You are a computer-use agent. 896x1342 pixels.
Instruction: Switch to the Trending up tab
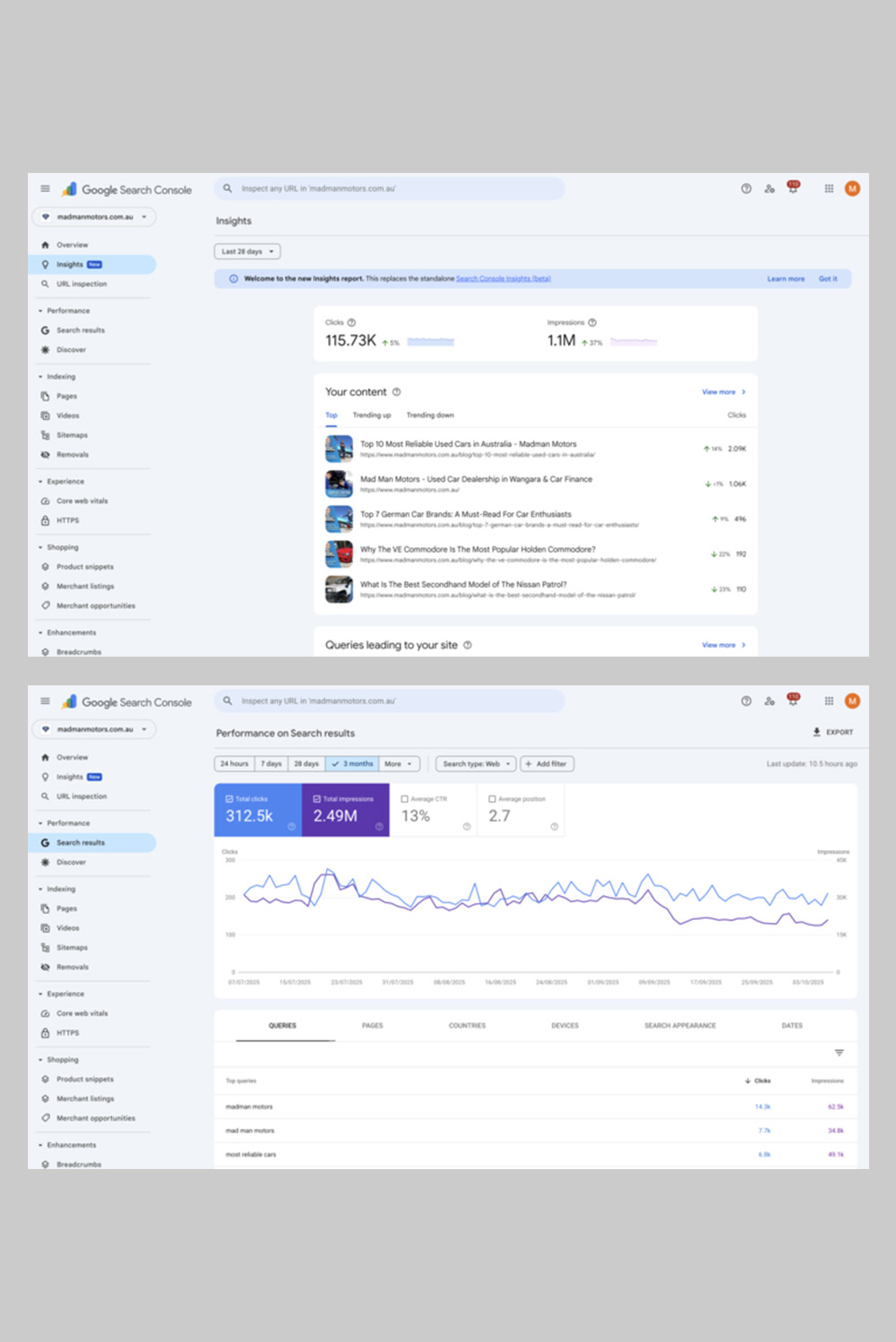click(372, 416)
